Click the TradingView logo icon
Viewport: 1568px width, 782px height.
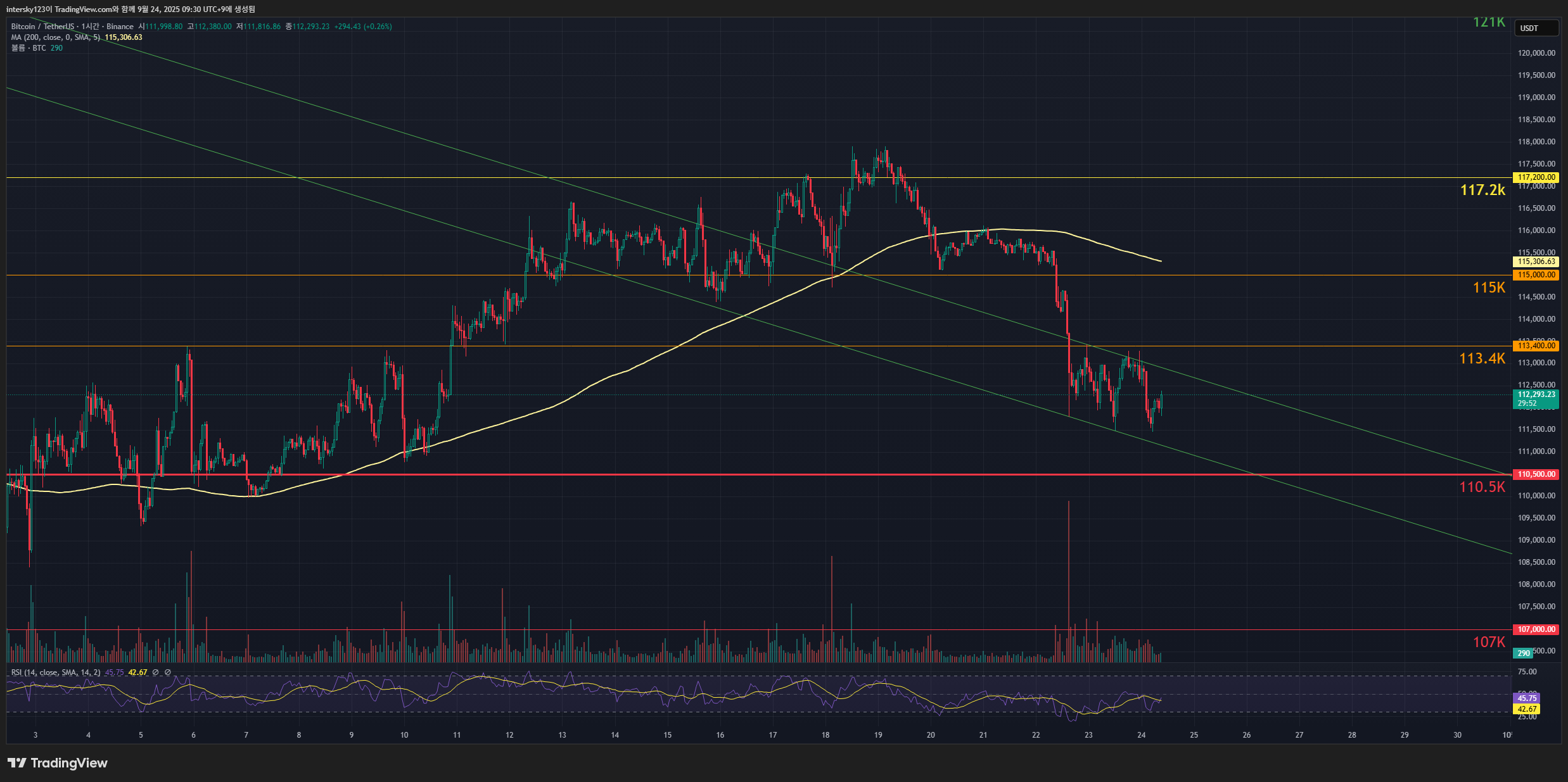(17, 763)
